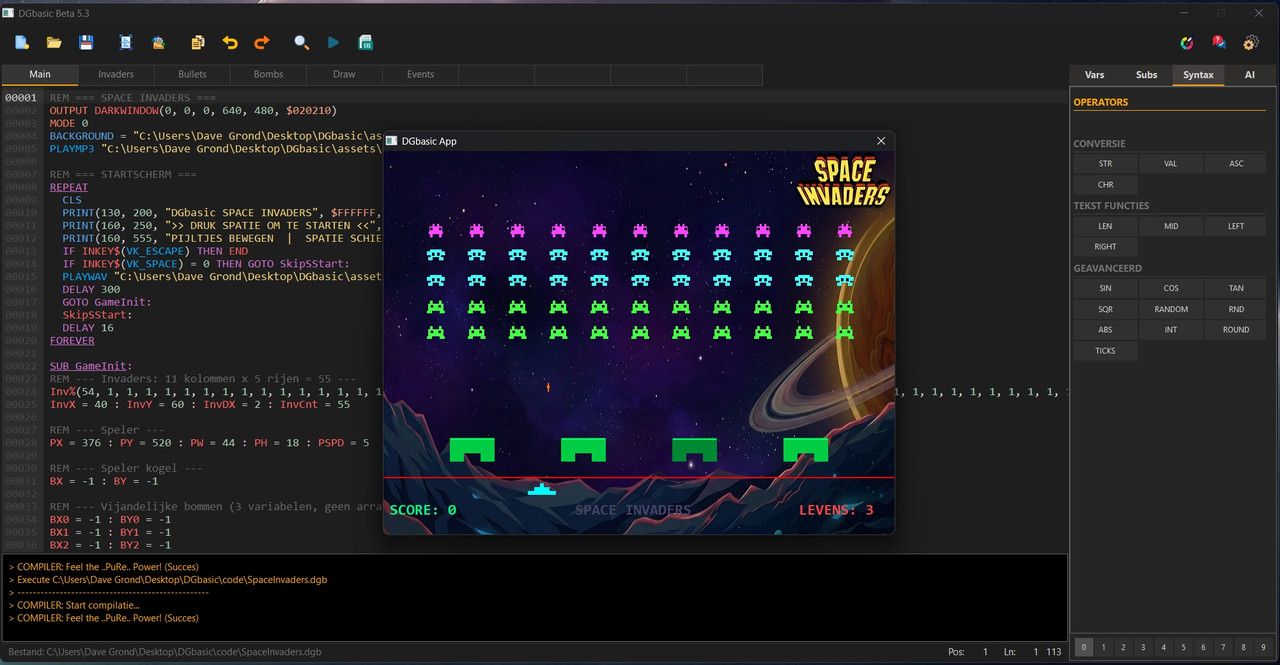Click the REPEAT keyword in the code
1280x665 pixels.
click(x=69, y=187)
